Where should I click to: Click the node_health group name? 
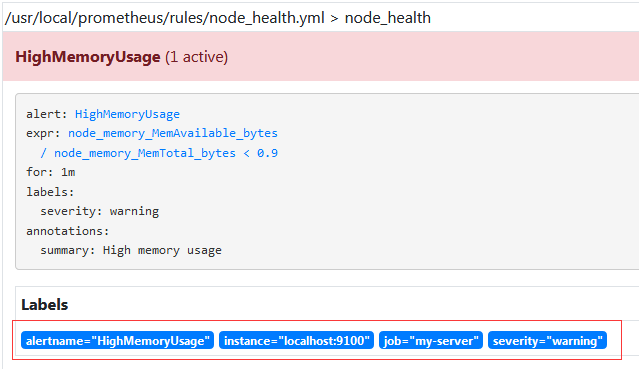(x=388, y=18)
